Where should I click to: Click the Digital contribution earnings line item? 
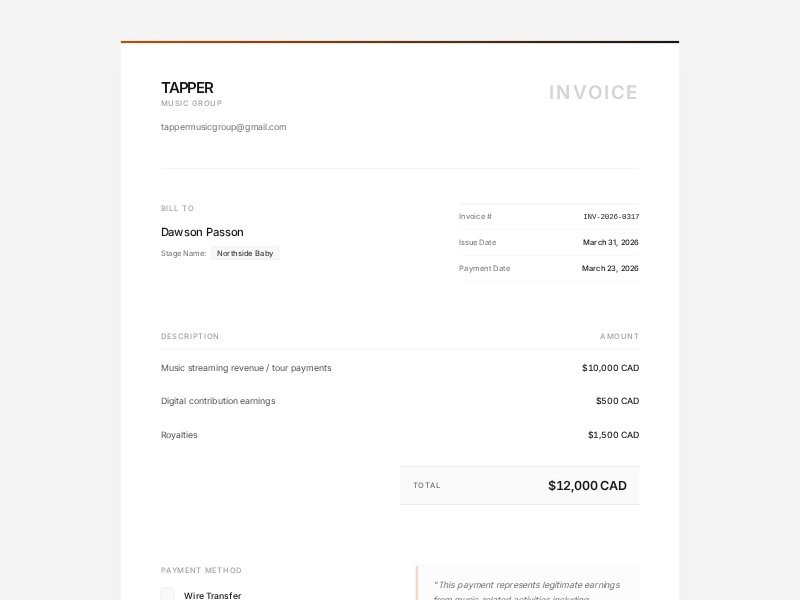[218, 401]
